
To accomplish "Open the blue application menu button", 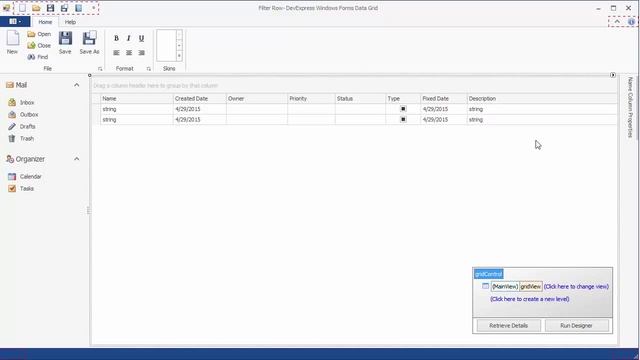I will (15, 21).
